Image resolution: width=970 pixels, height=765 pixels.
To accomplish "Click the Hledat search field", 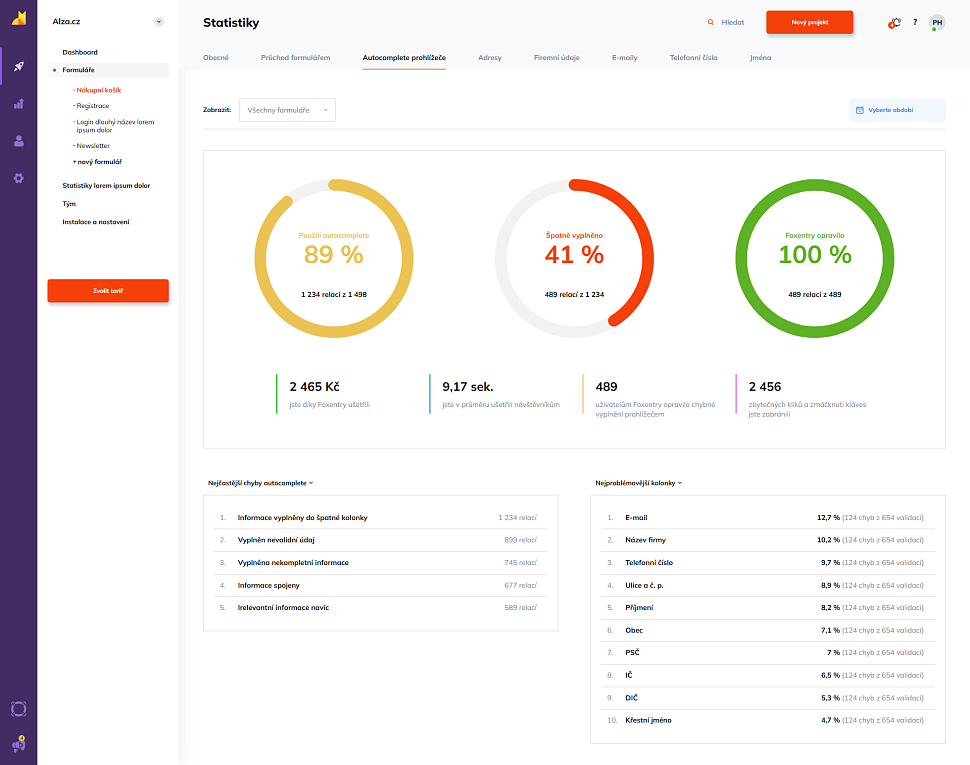I will coord(727,22).
